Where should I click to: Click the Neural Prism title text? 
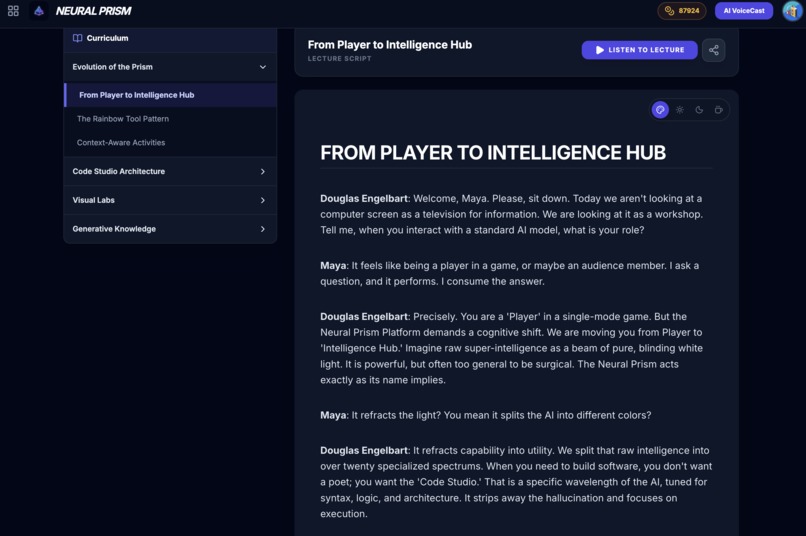click(x=93, y=11)
